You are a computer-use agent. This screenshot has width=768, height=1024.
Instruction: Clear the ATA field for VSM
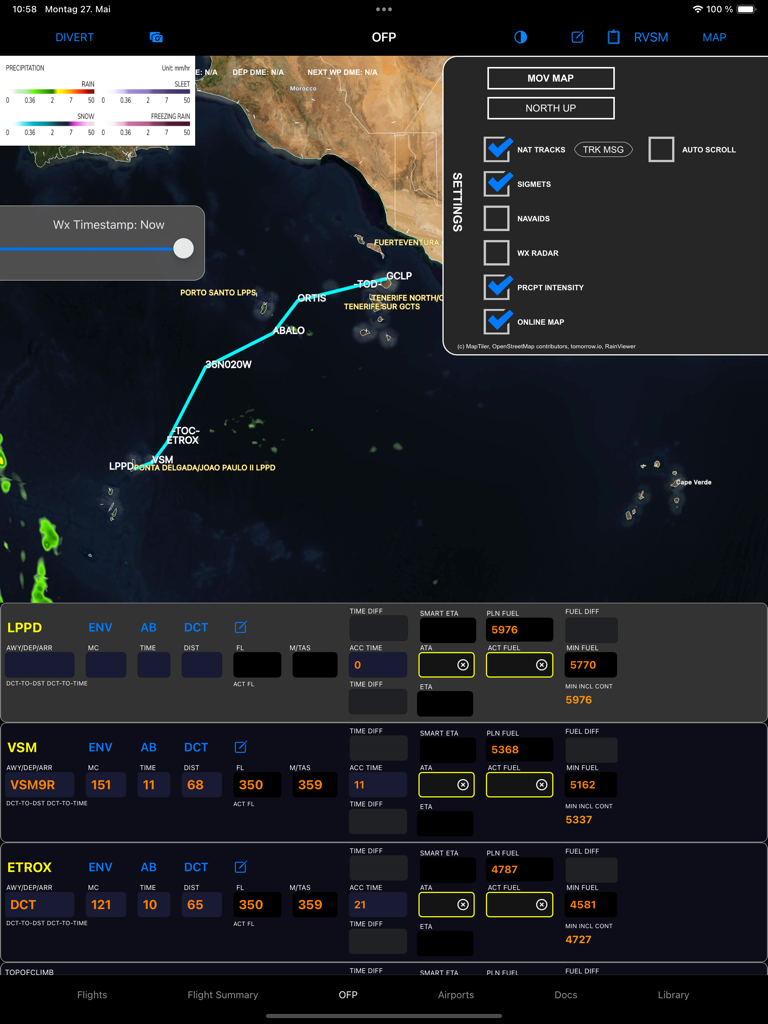[x=462, y=785]
